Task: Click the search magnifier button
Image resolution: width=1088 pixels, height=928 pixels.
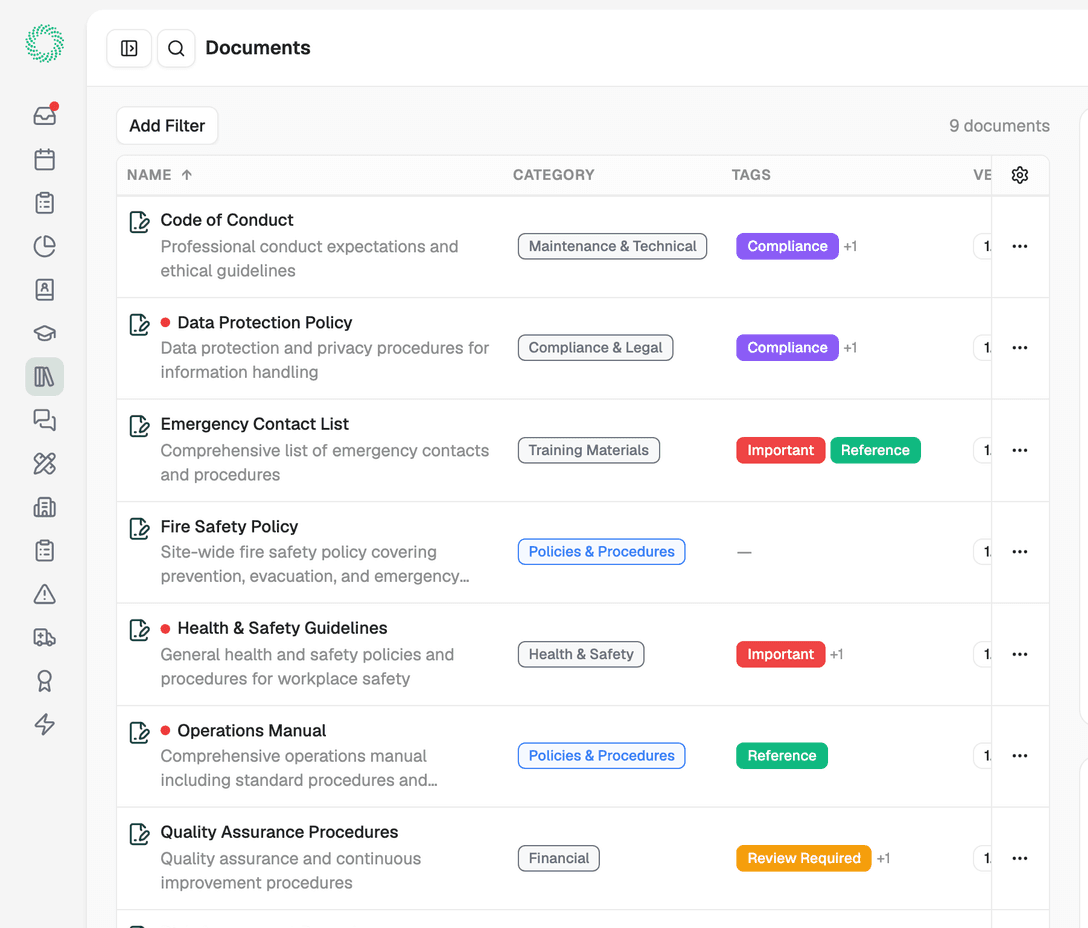Action: (176, 48)
